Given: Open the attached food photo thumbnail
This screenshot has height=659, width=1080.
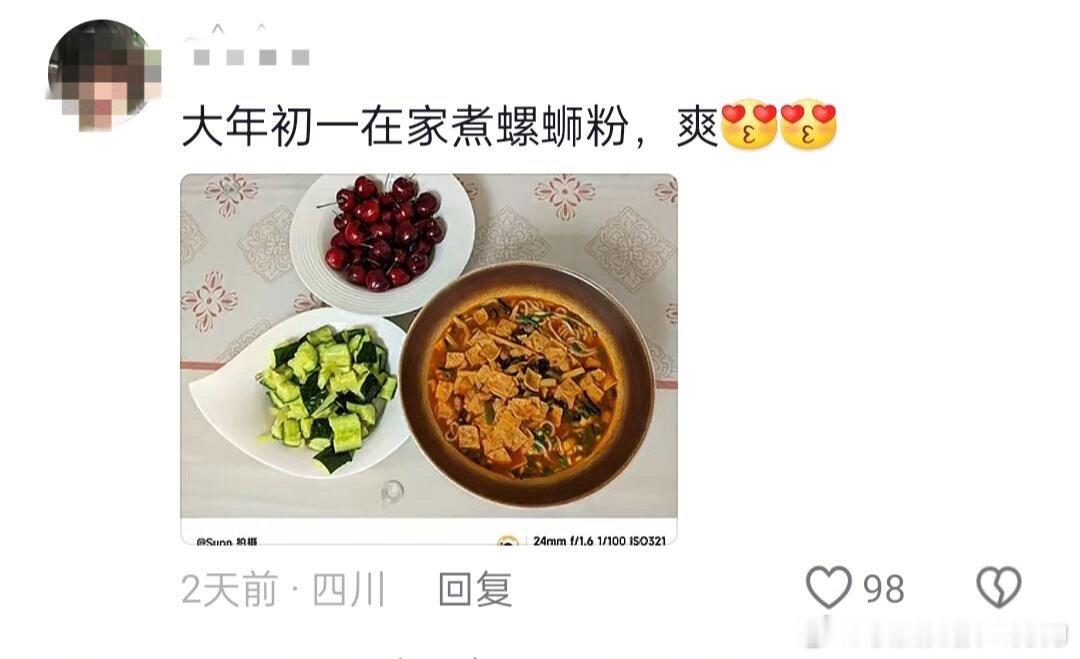Looking at the screenshot, I should click(x=428, y=359).
